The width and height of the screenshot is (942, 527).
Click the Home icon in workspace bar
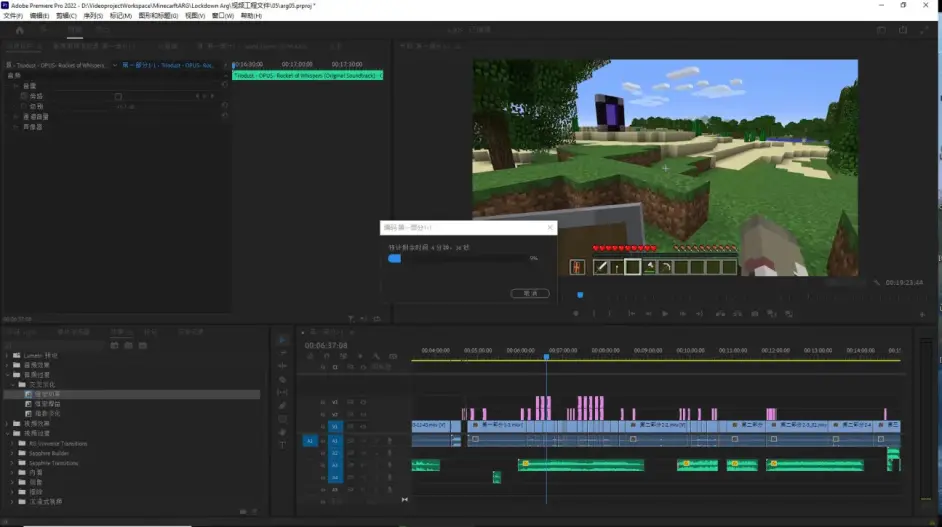19,30
